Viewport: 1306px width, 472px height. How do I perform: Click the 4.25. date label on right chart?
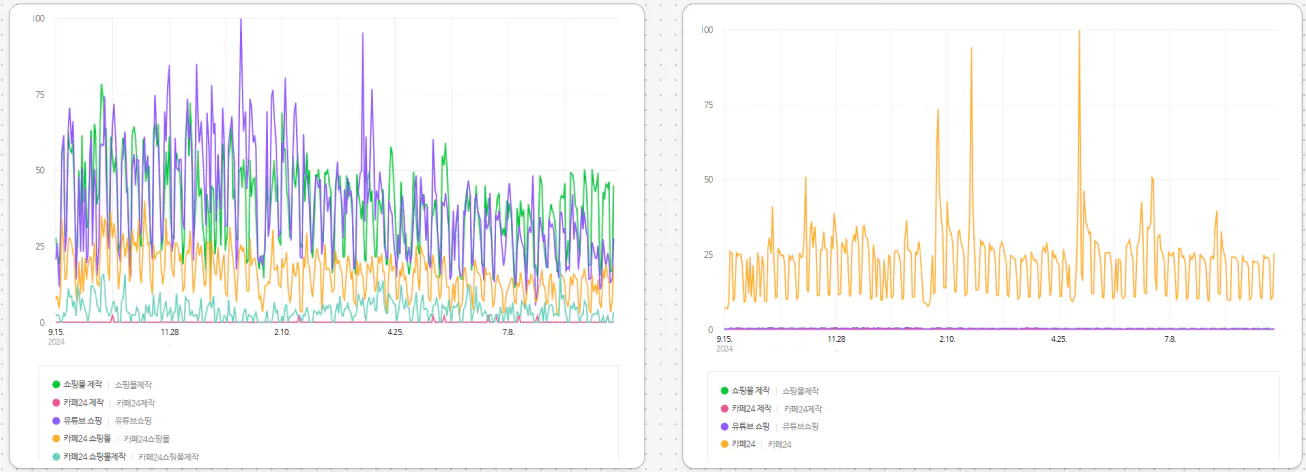pos(1059,339)
